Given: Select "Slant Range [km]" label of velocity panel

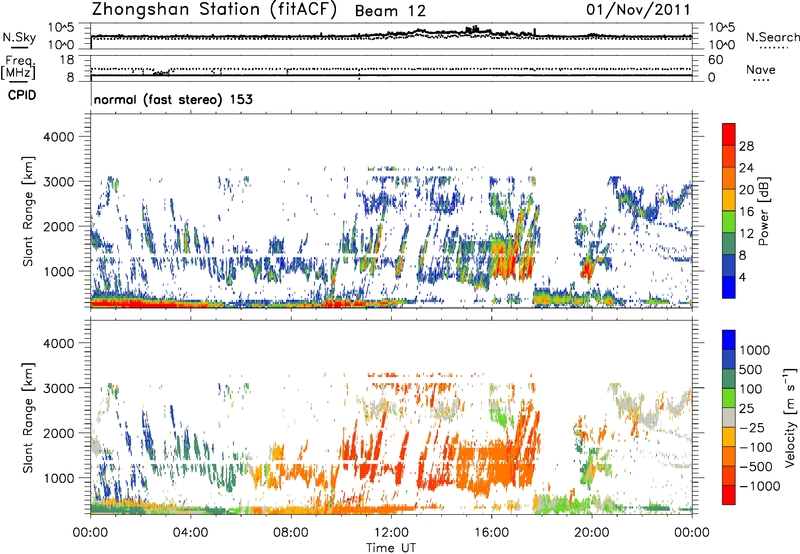Looking at the screenshot, I should (x=28, y=417).
